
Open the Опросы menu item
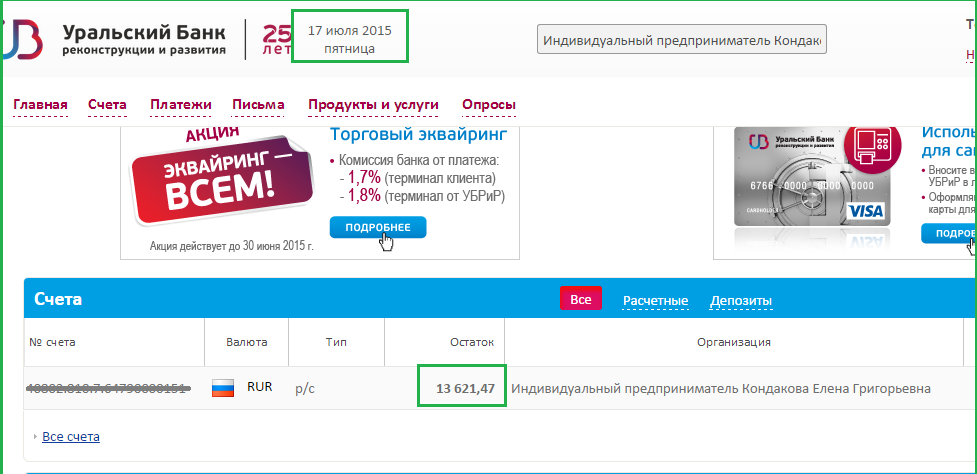point(489,105)
